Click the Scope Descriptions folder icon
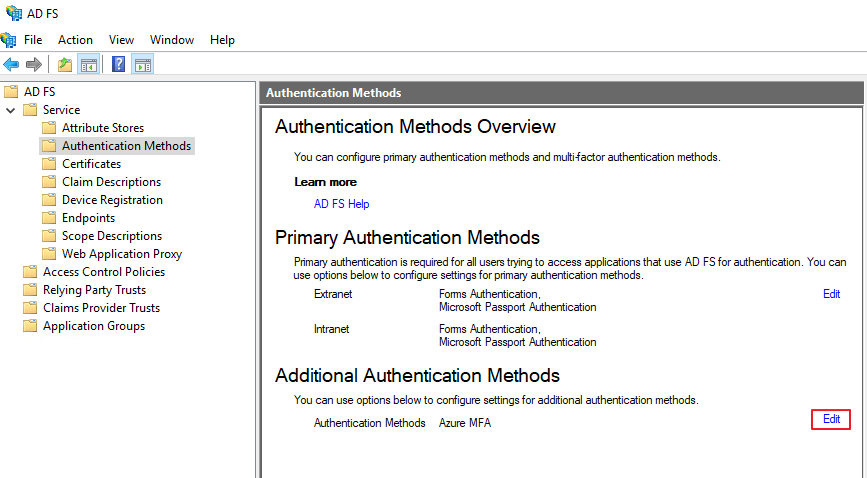The width and height of the screenshot is (867, 478). tap(49, 236)
